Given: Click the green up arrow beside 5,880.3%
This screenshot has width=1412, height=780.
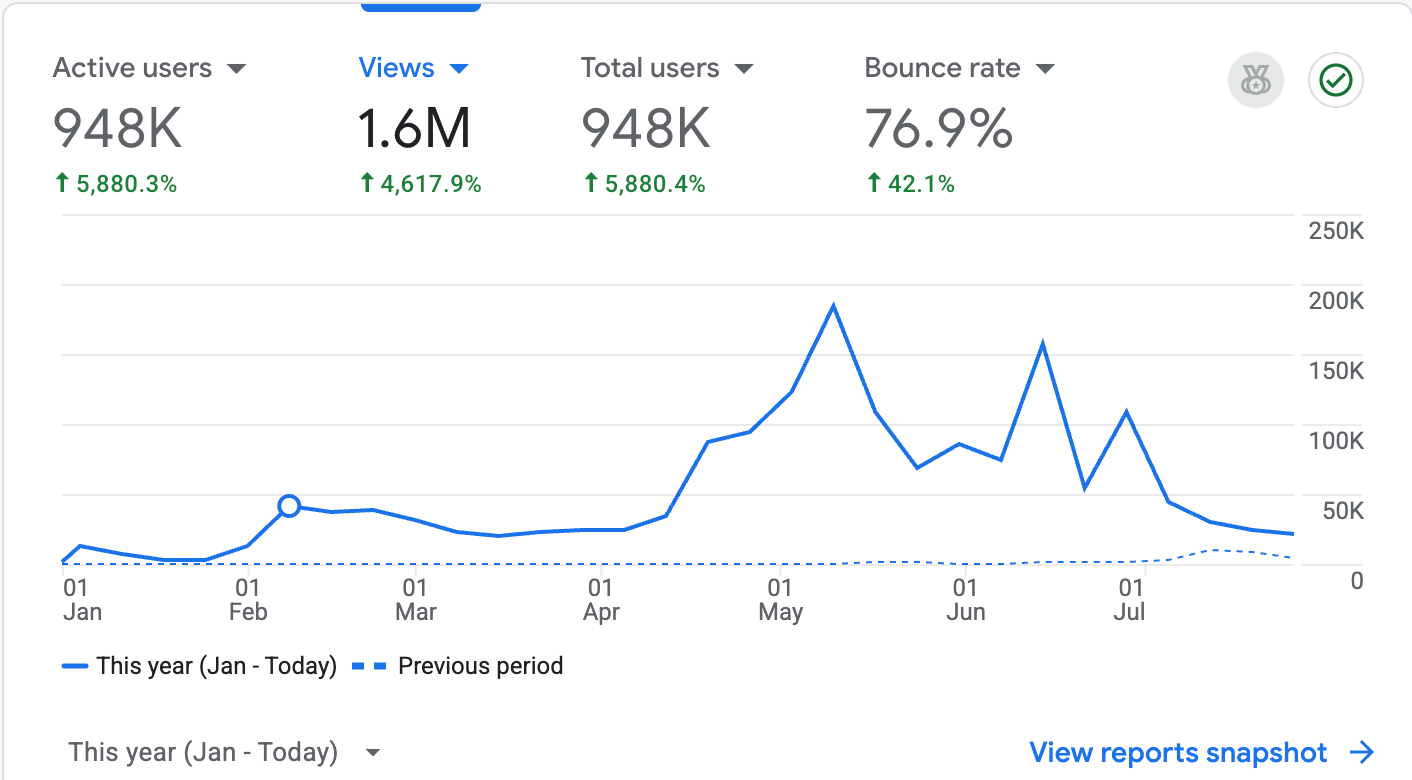Looking at the screenshot, I should (x=62, y=183).
